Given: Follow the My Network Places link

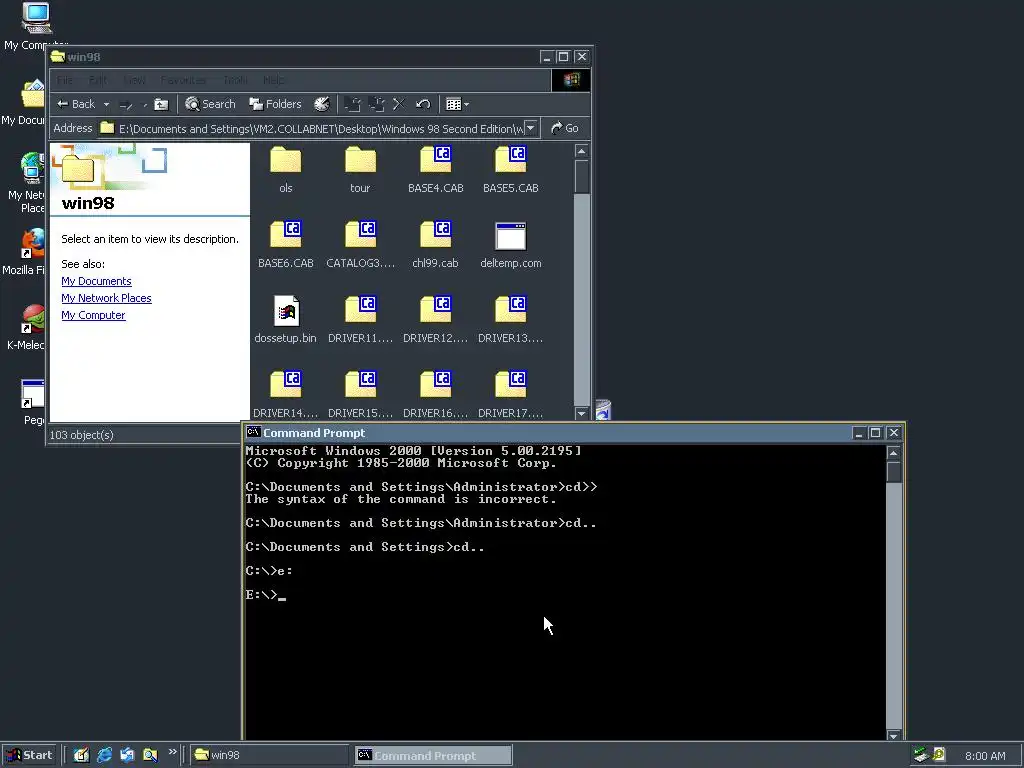Looking at the screenshot, I should (106, 298).
